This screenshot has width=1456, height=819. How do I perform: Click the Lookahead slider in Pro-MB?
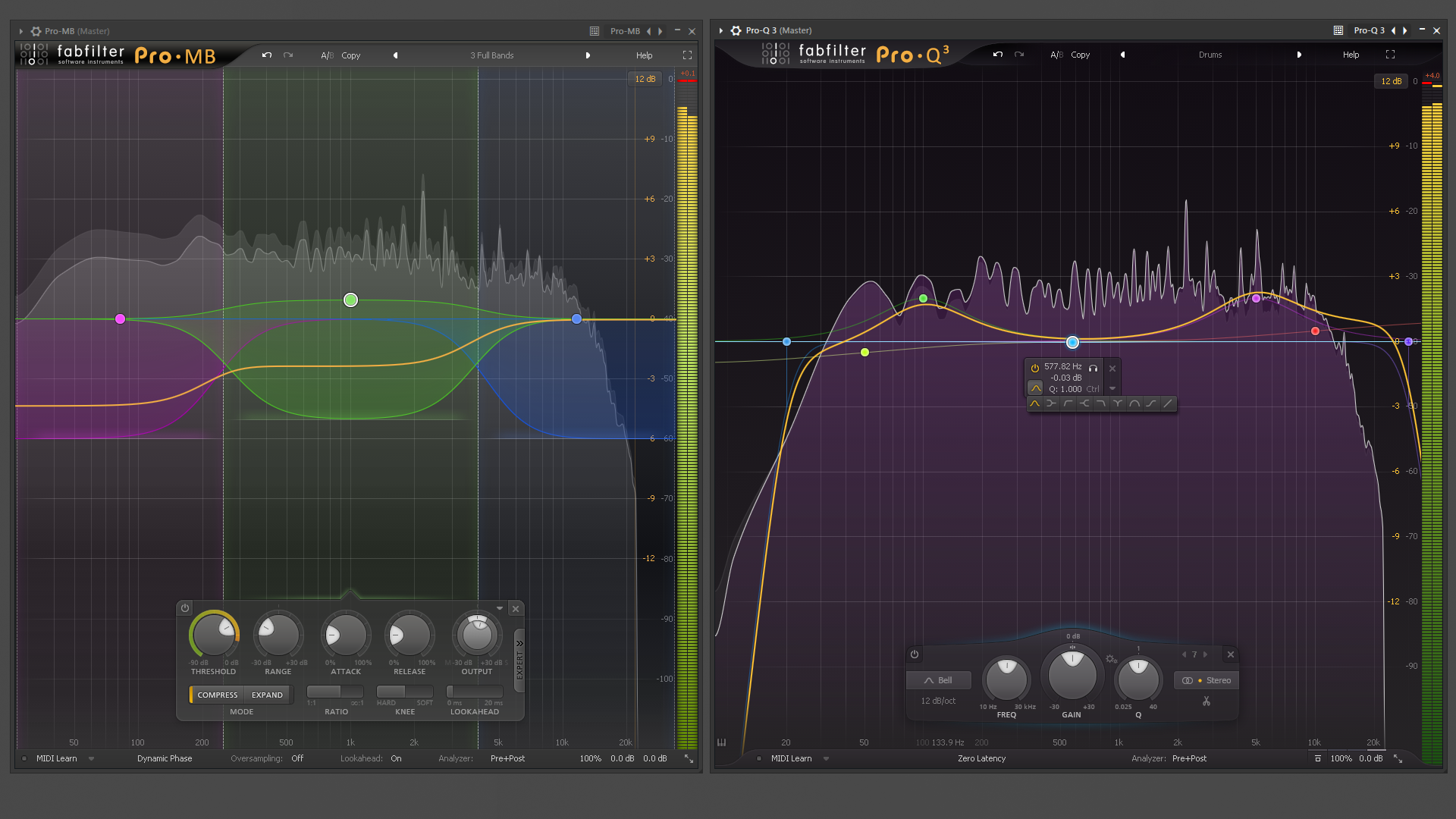tap(475, 692)
